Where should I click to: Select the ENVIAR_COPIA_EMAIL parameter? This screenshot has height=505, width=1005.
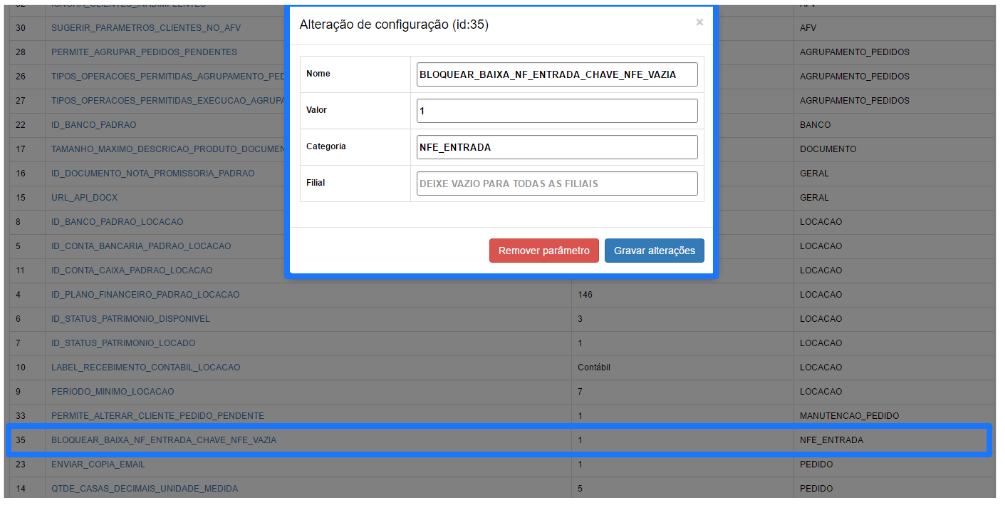coord(98,465)
